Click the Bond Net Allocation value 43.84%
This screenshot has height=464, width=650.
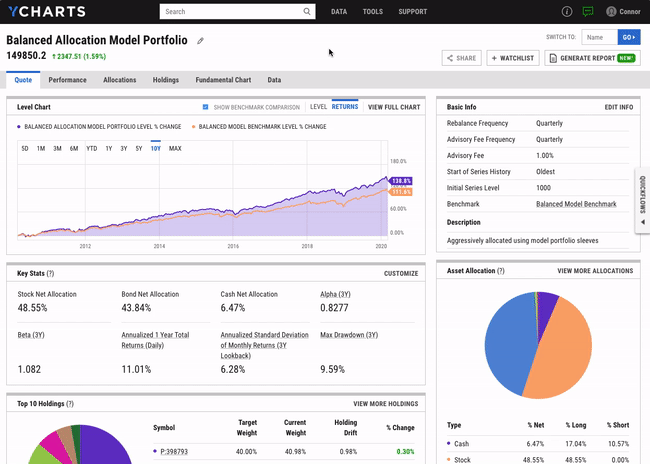[136, 308]
